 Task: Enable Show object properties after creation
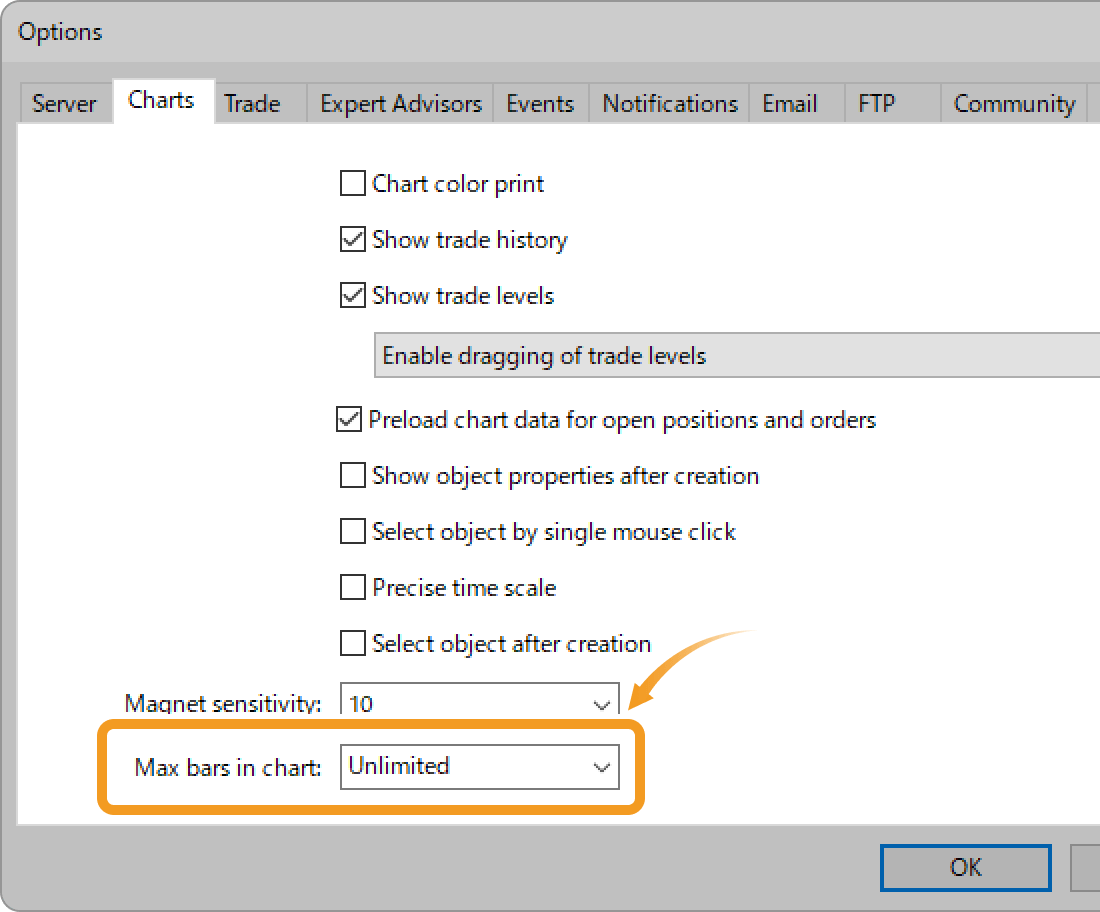[352, 475]
